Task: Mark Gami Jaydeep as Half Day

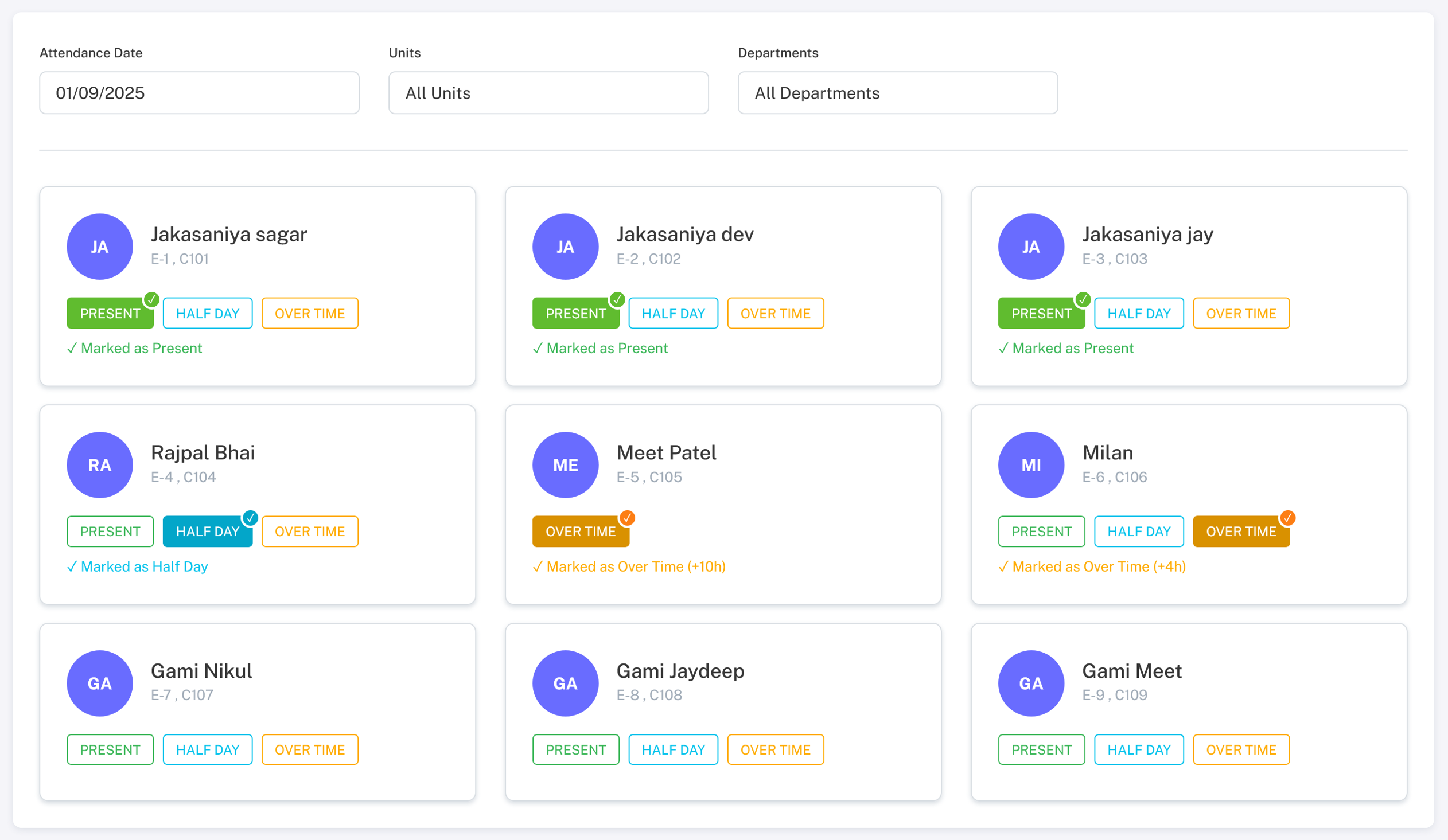Action: click(x=673, y=749)
